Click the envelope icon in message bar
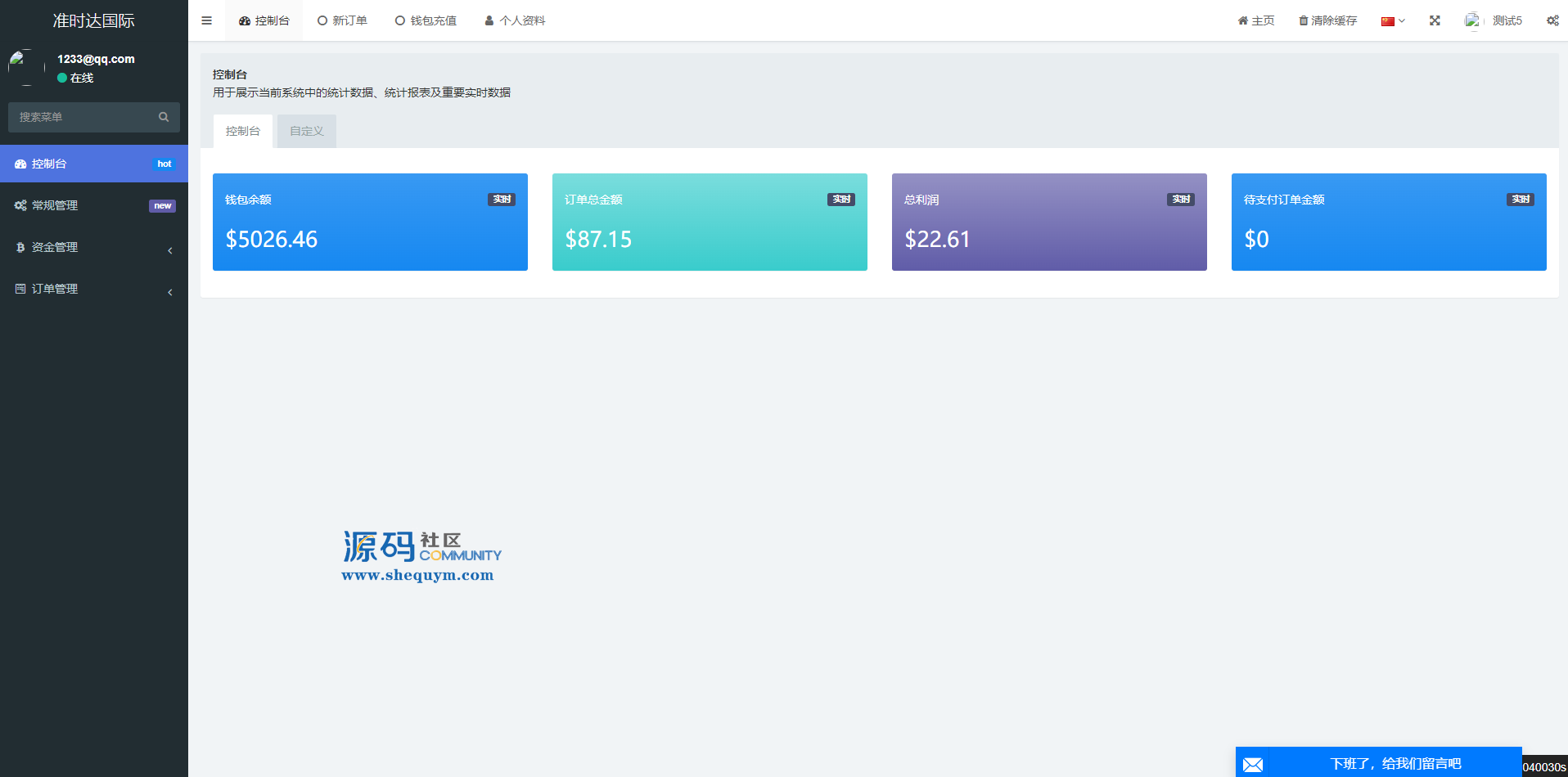Image resolution: width=1568 pixels, height=777 pixels. click(x=1253, y=765)
